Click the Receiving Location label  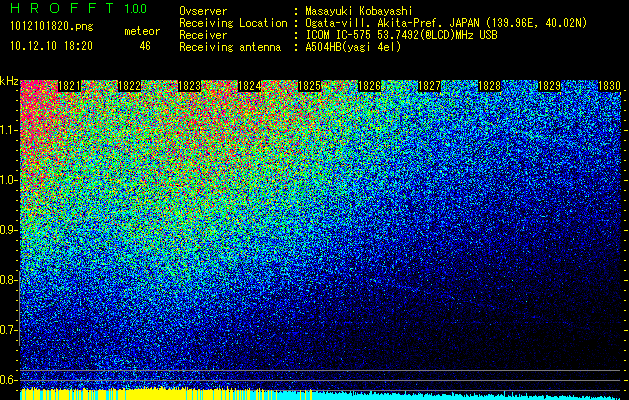coord(233,23)
